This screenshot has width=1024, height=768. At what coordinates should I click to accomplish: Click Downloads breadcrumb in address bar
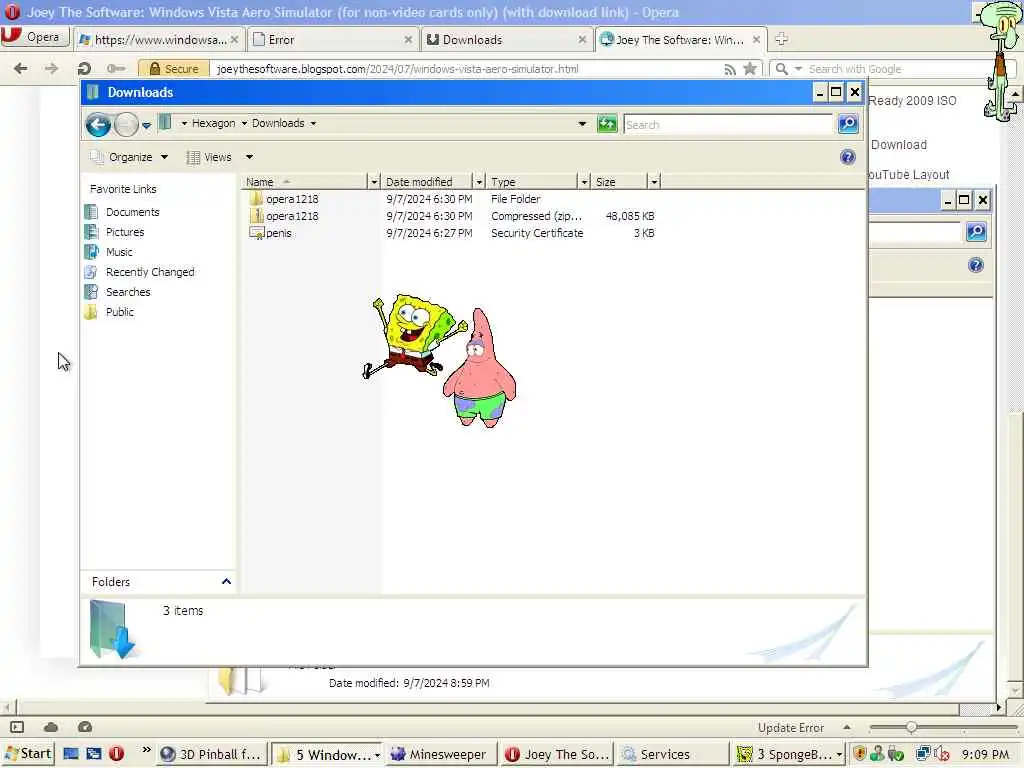(x=278, y=123)
